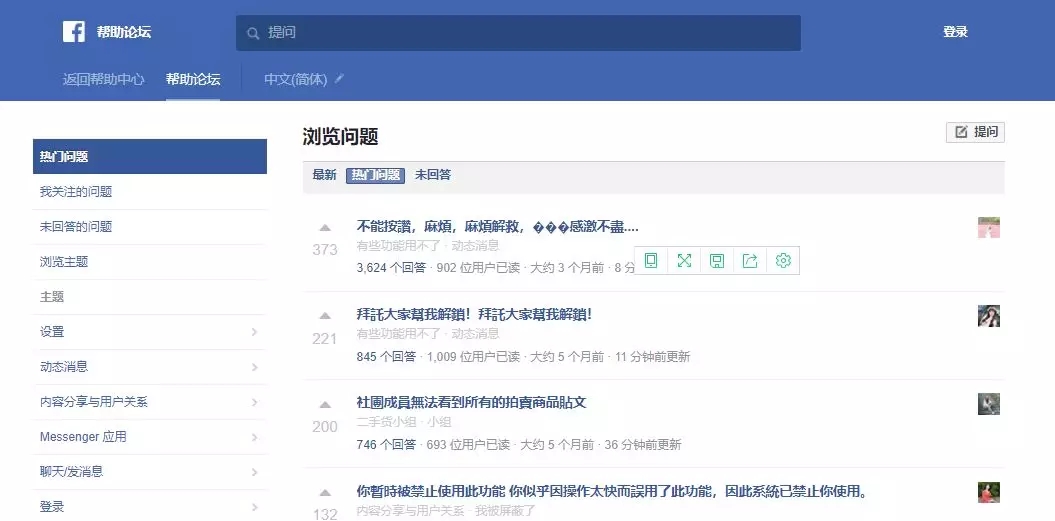Image resolution: width=1055 pixels, height=521 pixels.
Task: Click the search magnifier icon
Action: click(253, 33)
